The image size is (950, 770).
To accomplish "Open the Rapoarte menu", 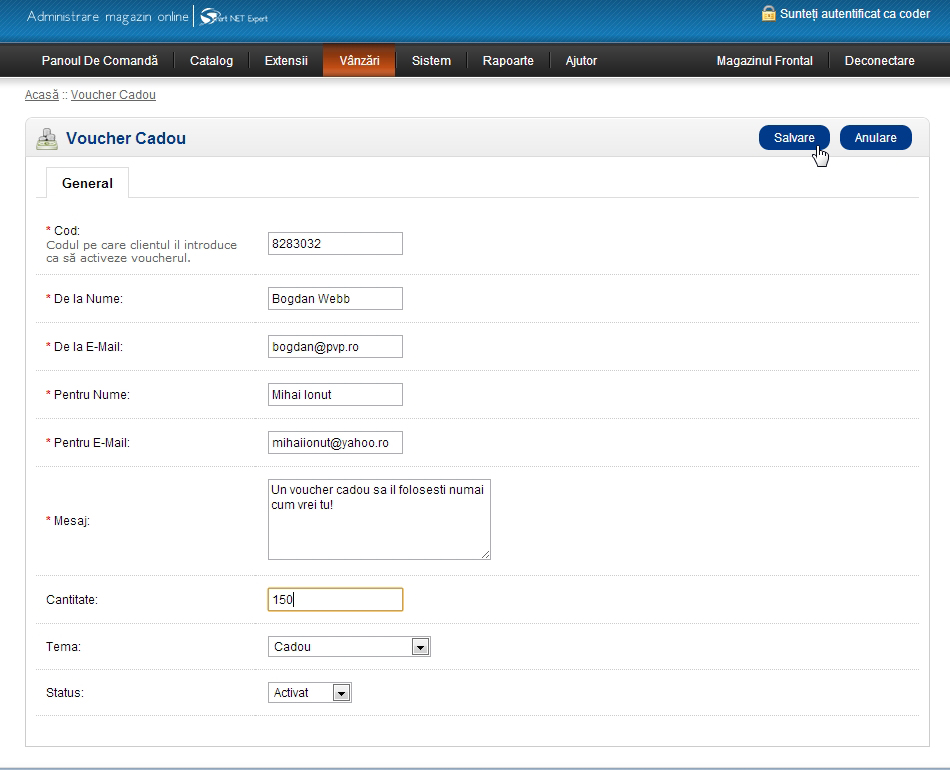I will click(508, 61).
